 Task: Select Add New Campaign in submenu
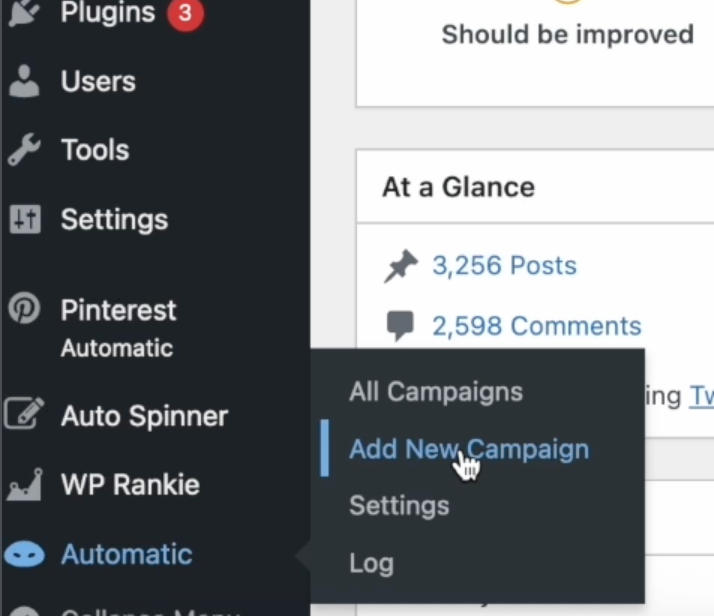(x=468, y=449)
